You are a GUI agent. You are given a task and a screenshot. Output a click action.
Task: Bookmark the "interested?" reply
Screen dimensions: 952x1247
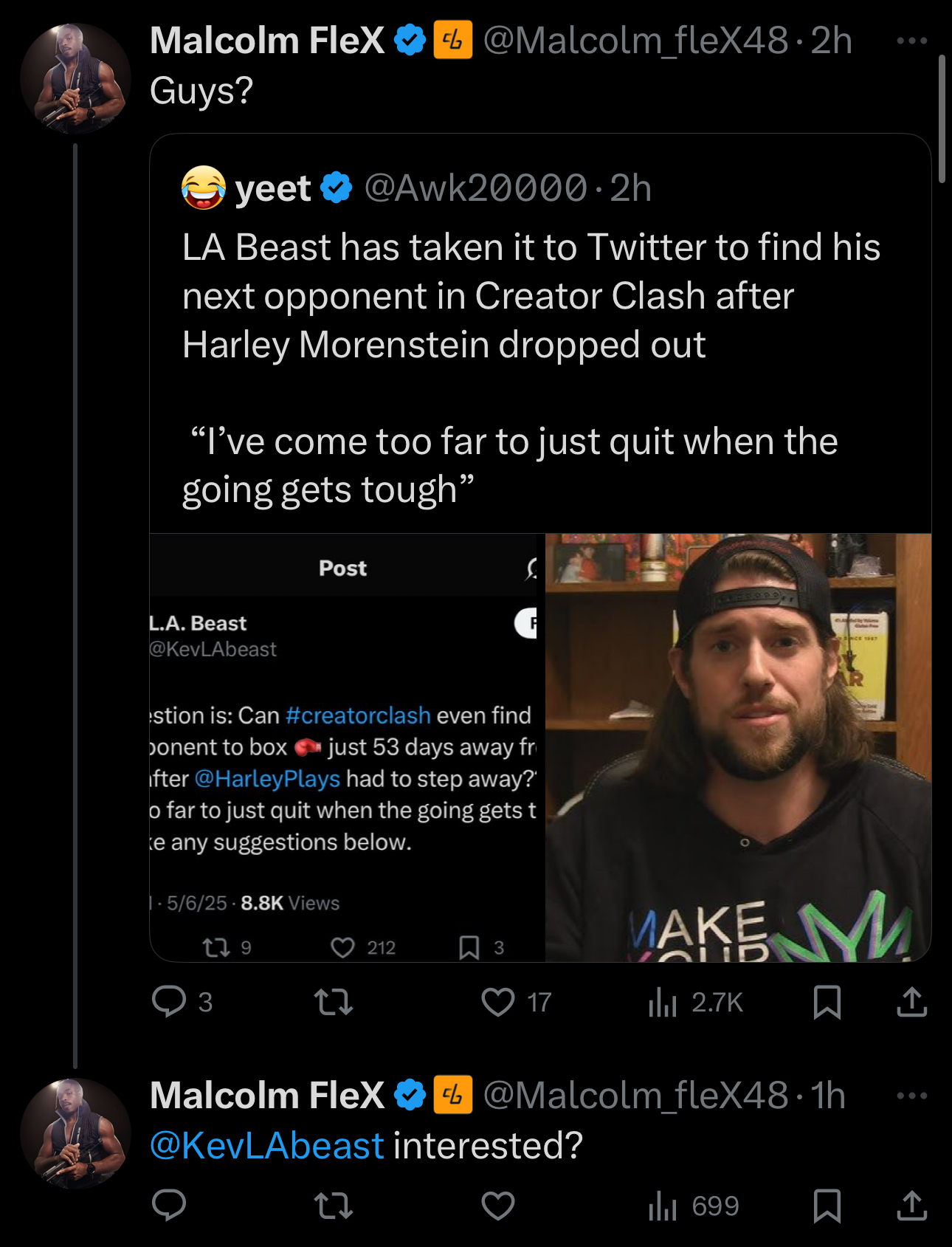(827, 1206)
